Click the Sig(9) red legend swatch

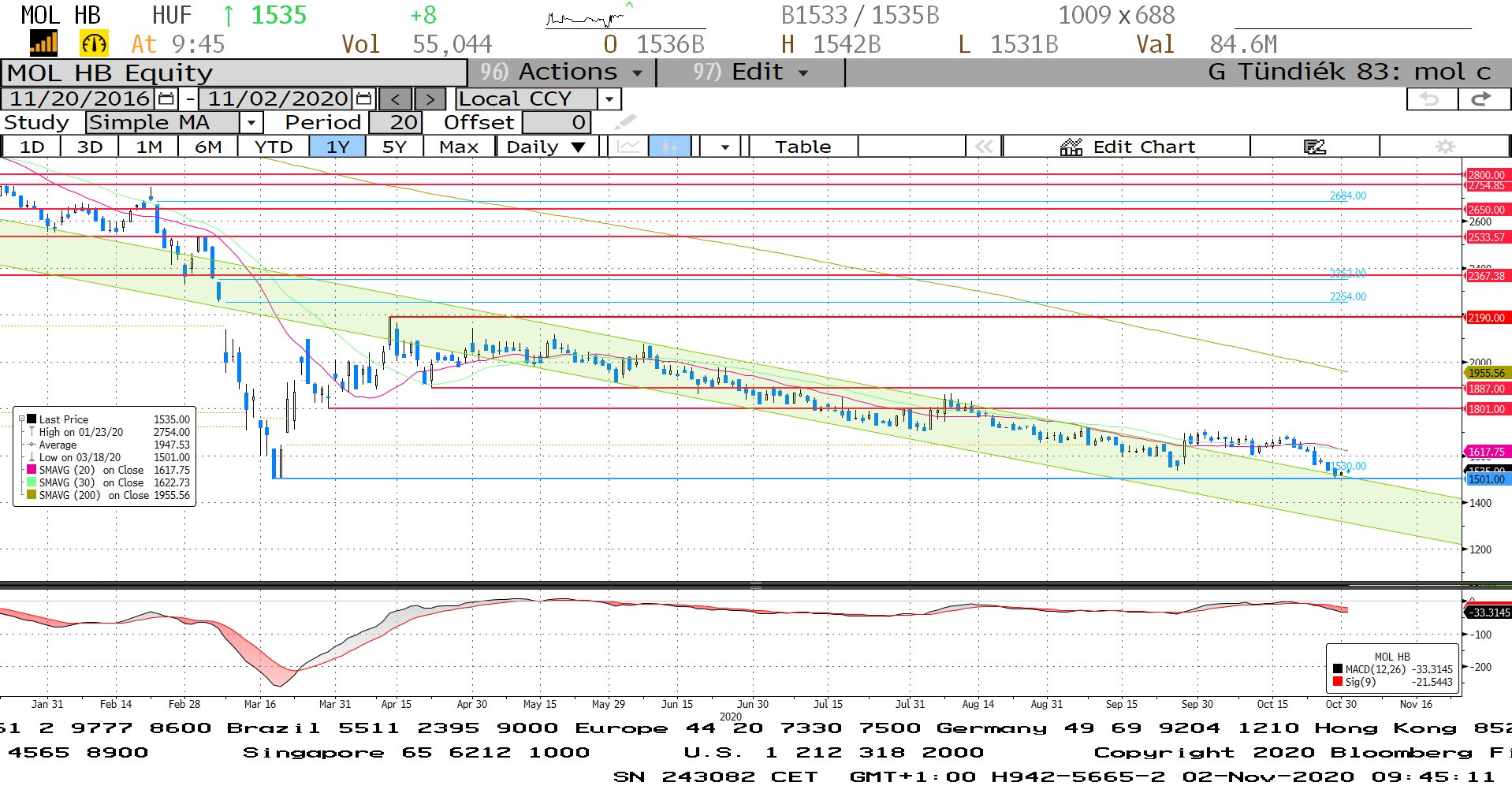tap(1338, 682)
